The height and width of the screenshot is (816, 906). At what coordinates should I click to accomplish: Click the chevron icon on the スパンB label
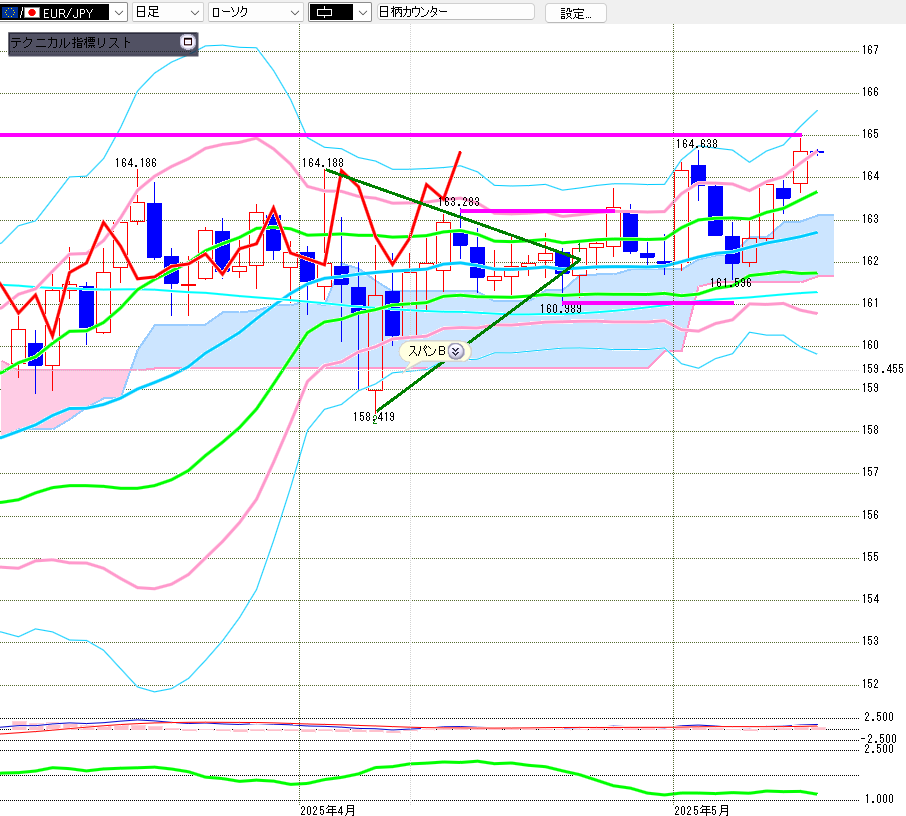click(455, 351)
